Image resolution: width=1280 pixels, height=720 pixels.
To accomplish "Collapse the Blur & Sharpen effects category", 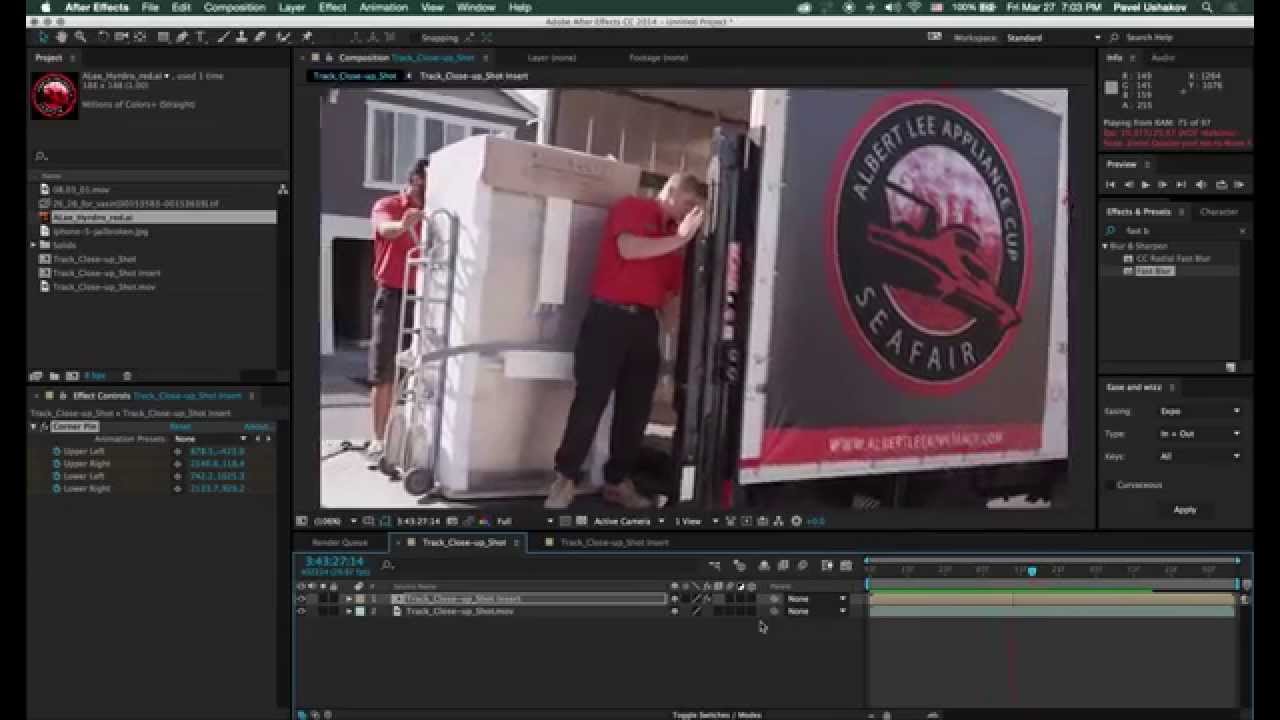I will (1105, 246).
